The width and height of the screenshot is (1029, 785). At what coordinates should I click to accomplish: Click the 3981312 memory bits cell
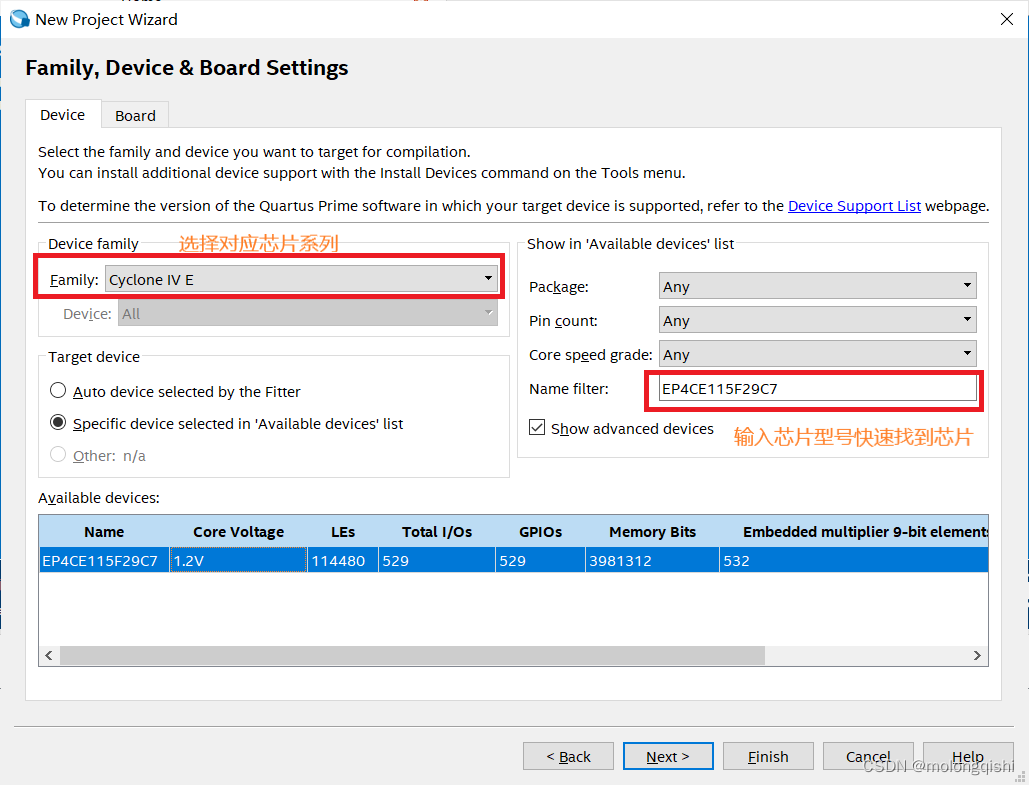tap(652, 560)
